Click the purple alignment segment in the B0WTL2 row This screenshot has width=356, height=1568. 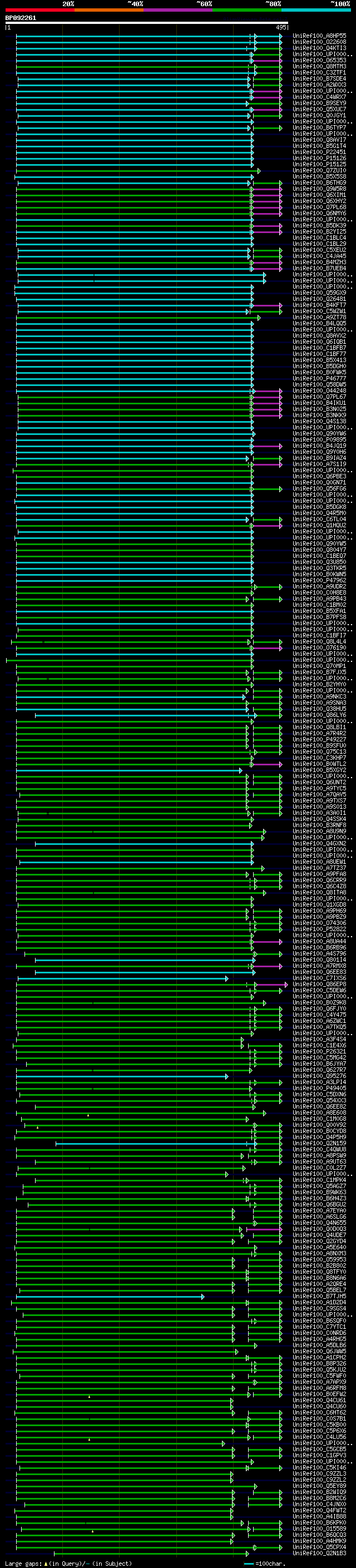[268, 764]
